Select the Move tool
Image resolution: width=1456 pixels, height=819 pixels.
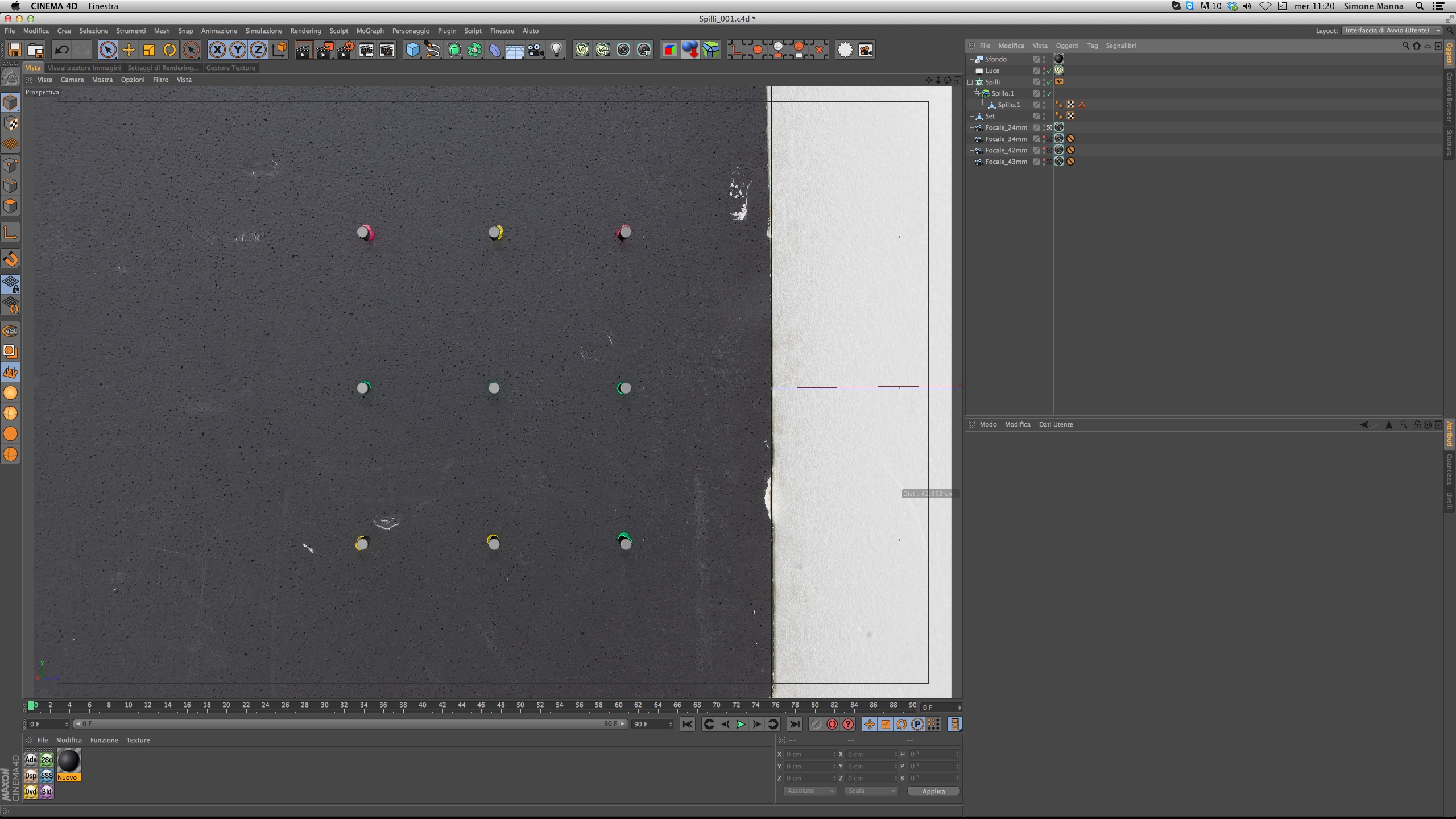[129, 50]
